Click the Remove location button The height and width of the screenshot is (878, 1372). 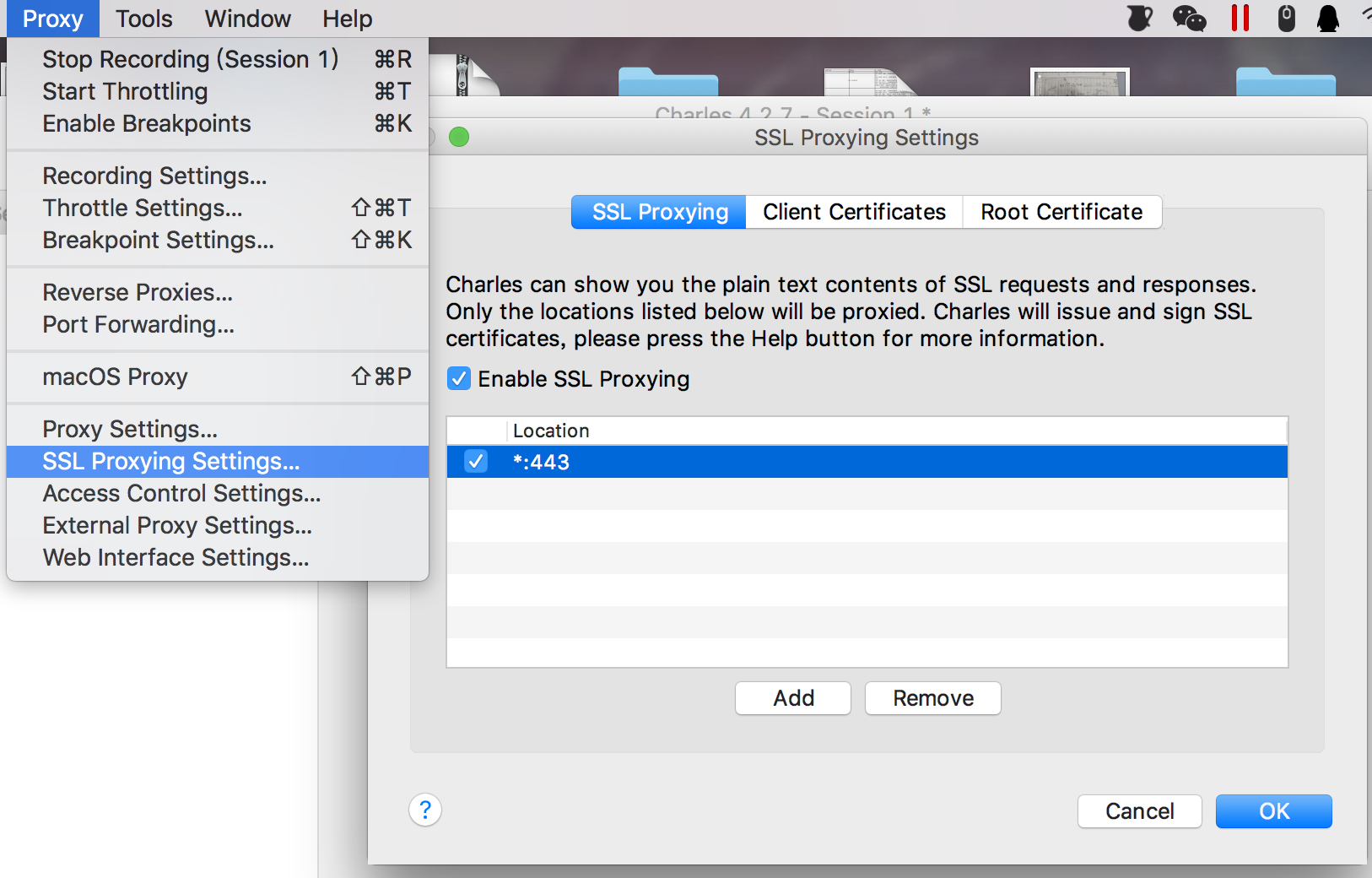pyautogui.click(x=933, y=698)
